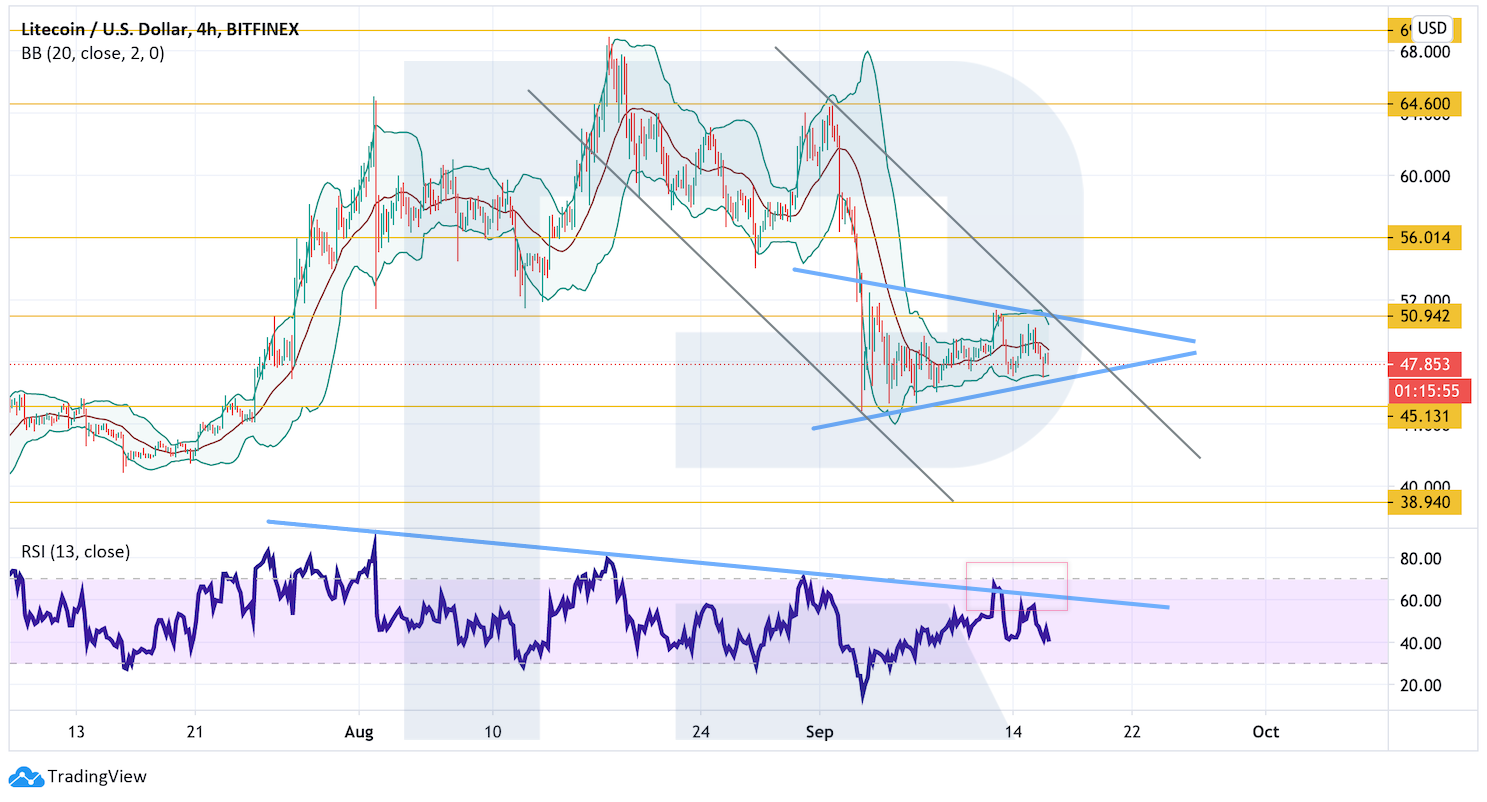Select the RSI (13, close) indicator label

pos(76,551)
